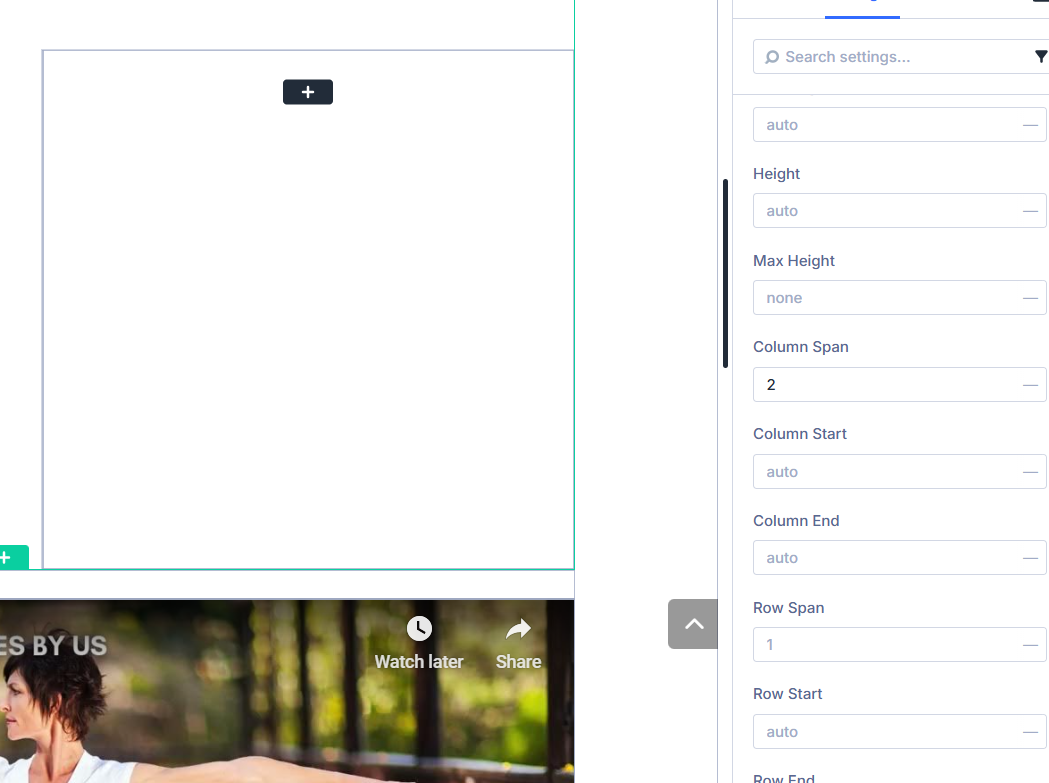Click the Column End input field
Screen dimensions: 1049x783
tap(885, 558)
